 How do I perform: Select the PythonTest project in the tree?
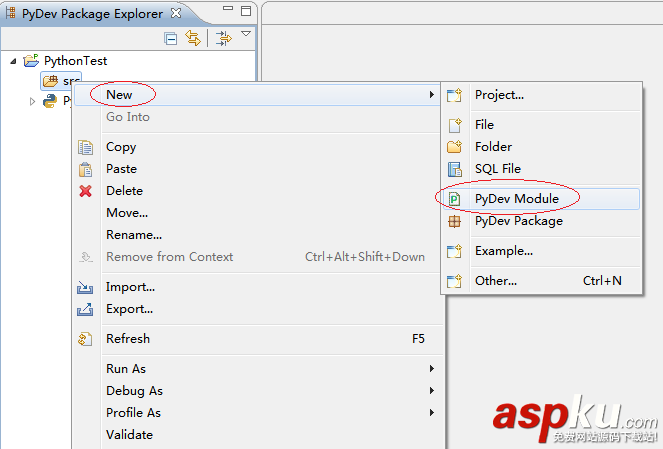pos(75,61)
